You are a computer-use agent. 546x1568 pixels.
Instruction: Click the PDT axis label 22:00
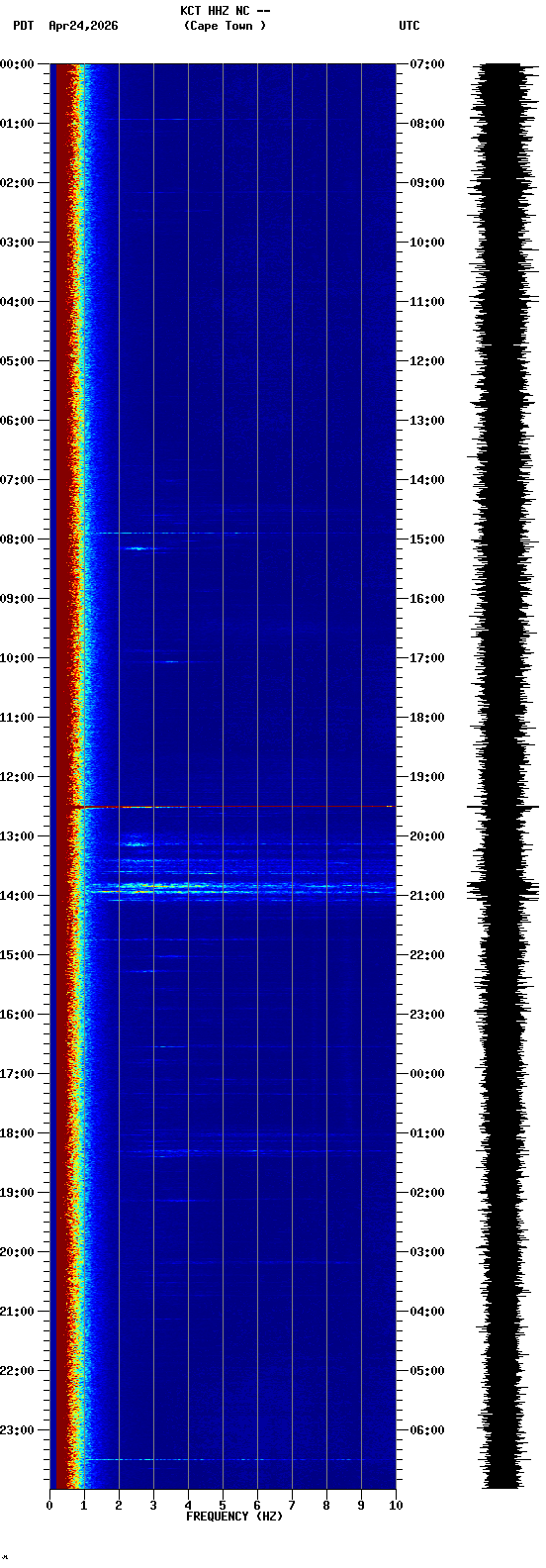(x=17, y=1371)
